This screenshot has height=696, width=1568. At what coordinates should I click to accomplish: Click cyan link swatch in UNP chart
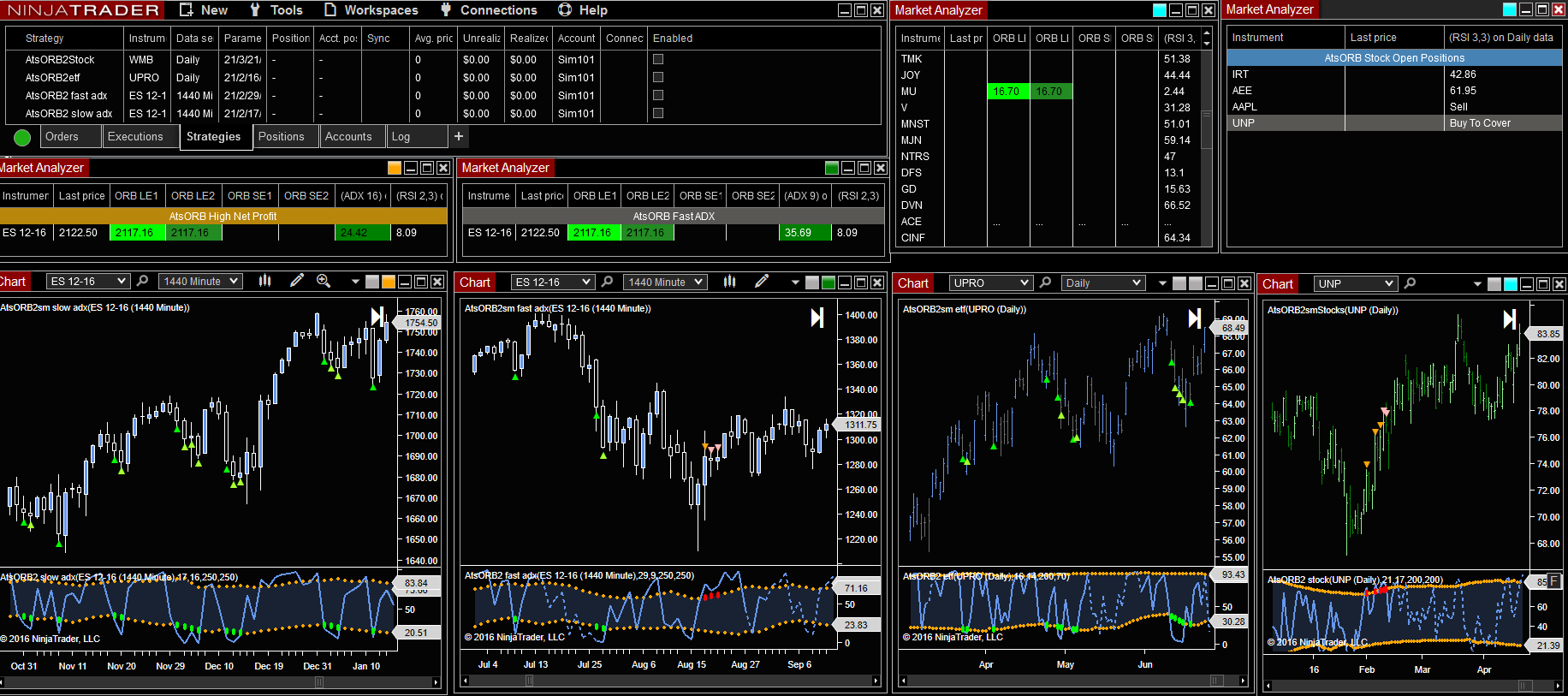[x=1511, y=284]
